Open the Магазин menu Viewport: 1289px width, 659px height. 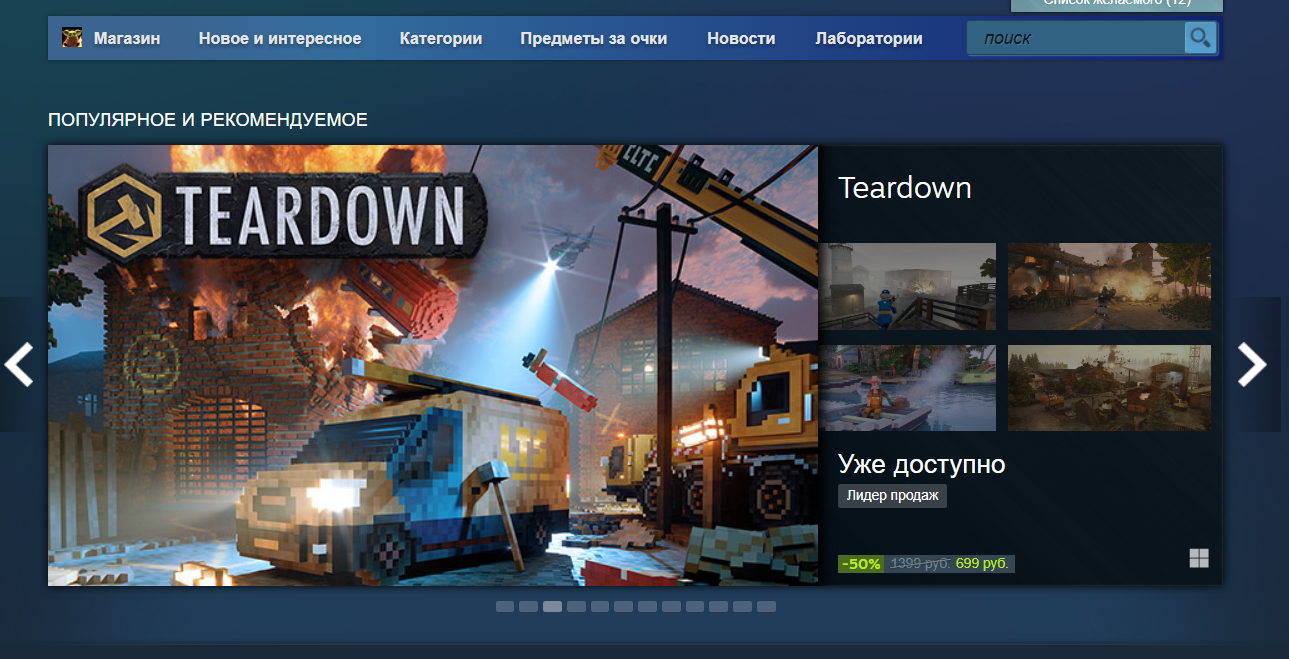(127, 39)
